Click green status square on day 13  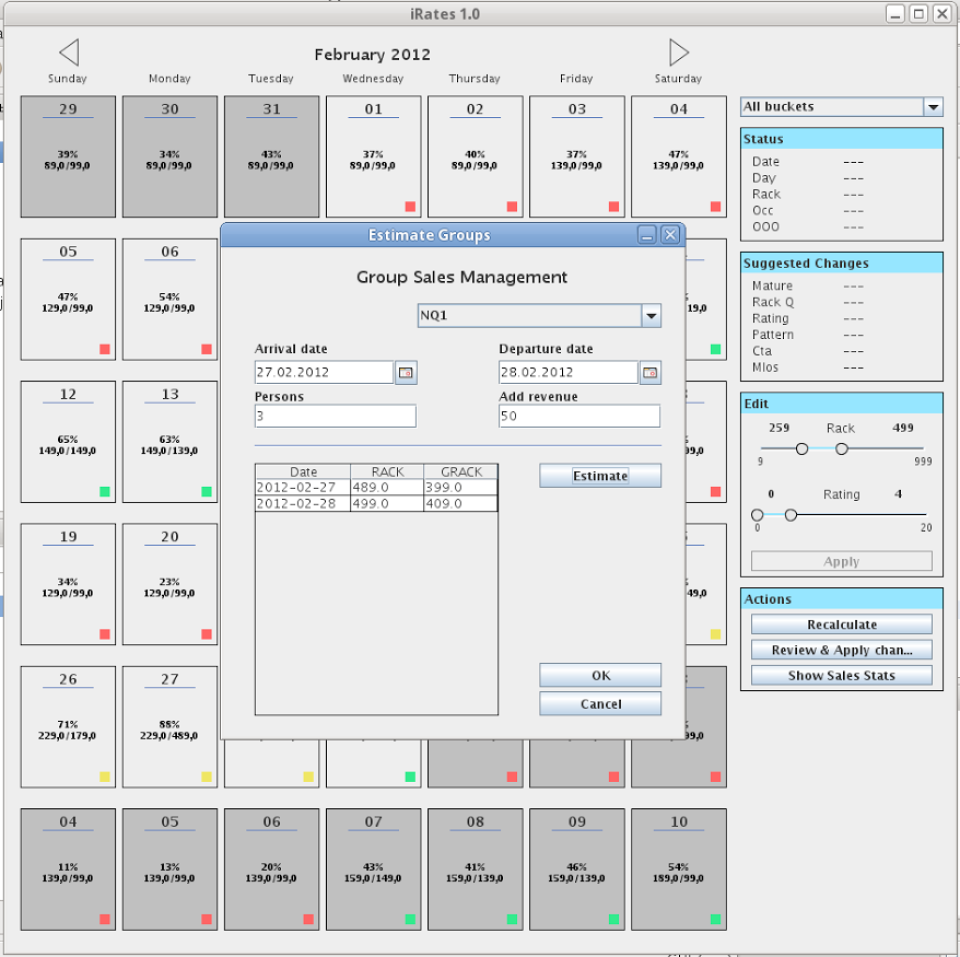tap(206, 492)
